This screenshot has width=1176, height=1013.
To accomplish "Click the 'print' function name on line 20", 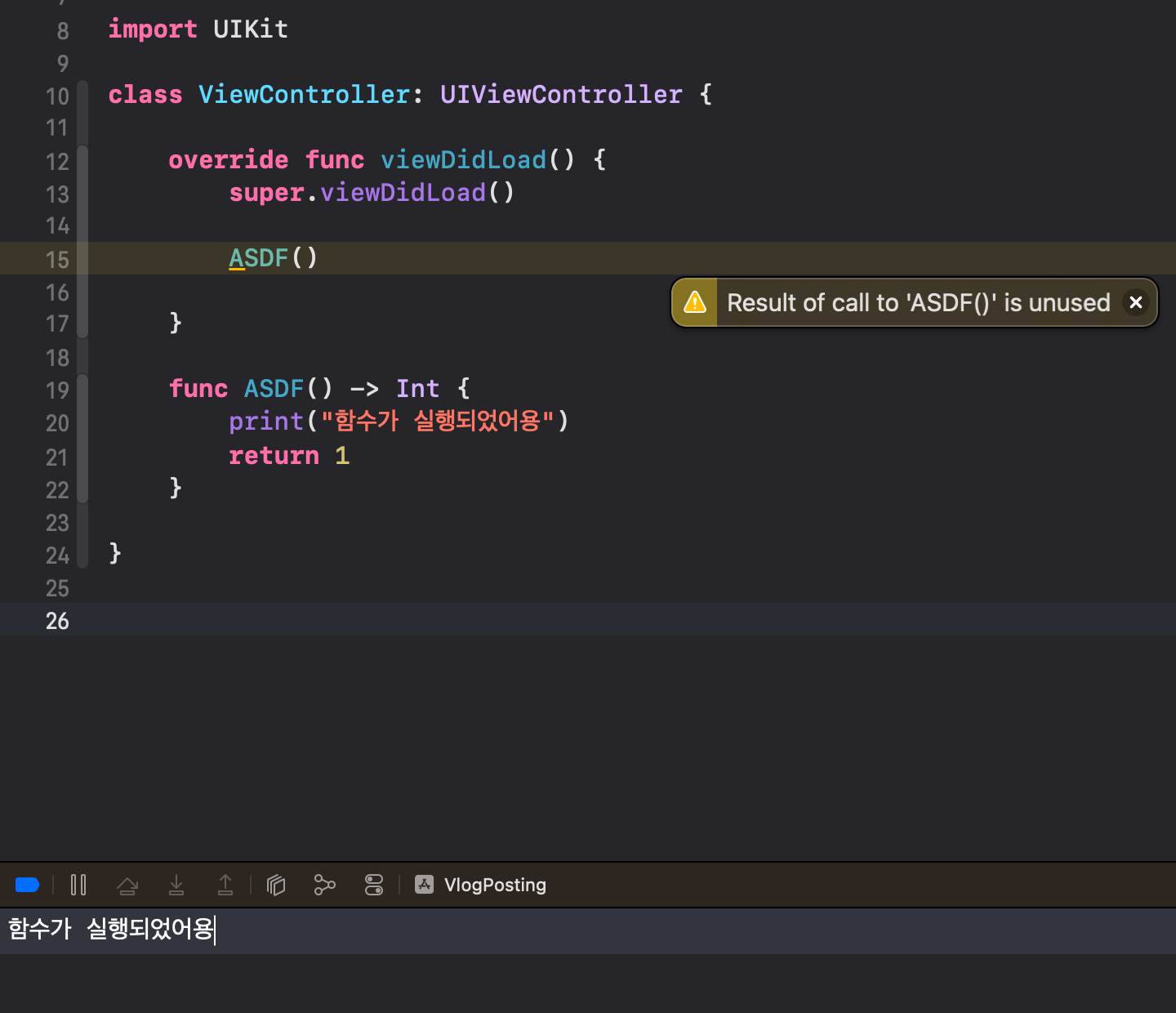I will pyautogui.click(x=266, y=422).
